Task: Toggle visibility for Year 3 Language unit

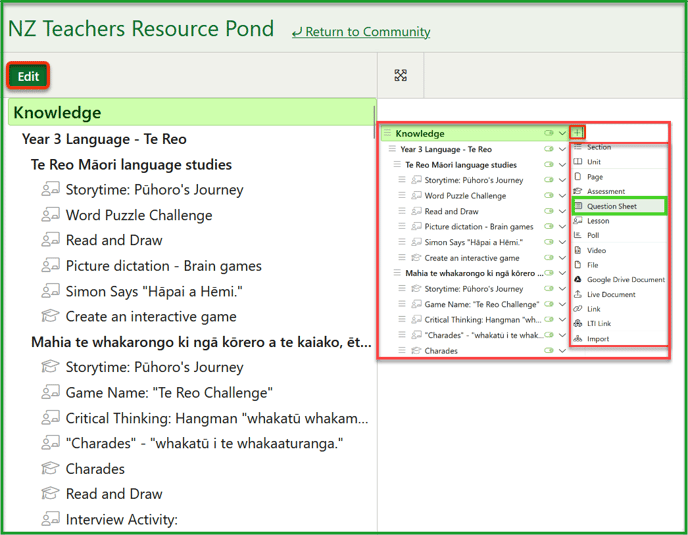Action: click(x=548, y=149)
